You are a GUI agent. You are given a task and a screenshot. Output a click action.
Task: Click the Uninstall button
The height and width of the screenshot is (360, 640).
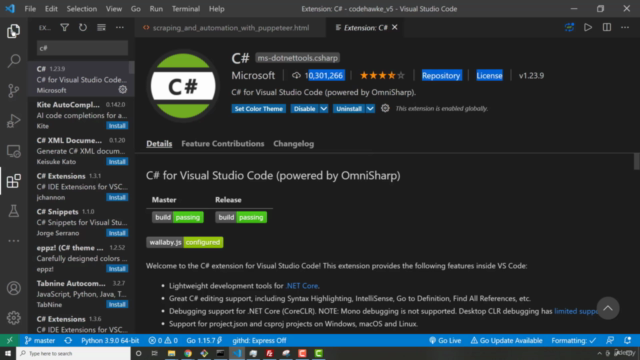click(349, 109)
